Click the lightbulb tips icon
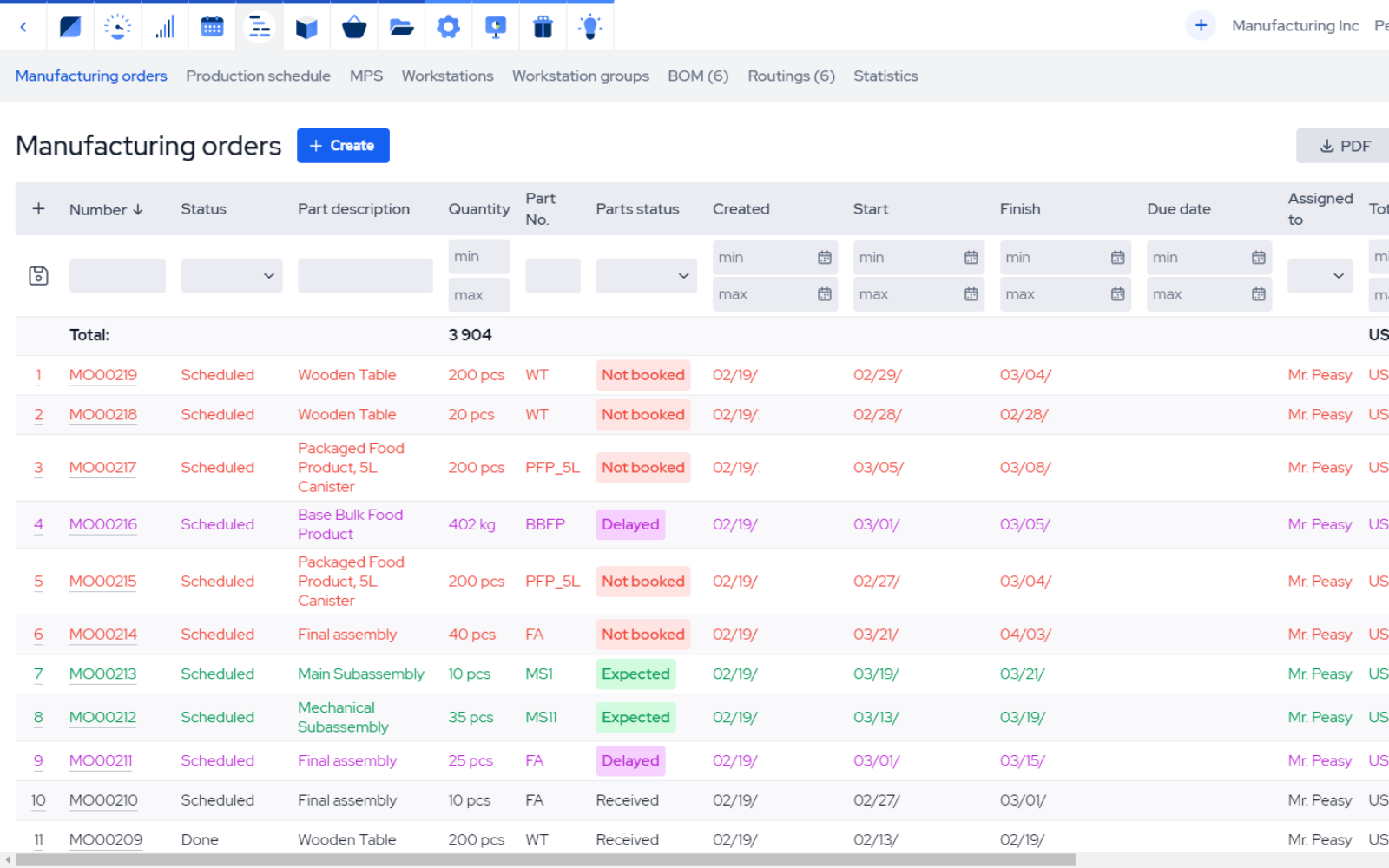This screenshot has height=868, width=1389. tap(589, 26)
